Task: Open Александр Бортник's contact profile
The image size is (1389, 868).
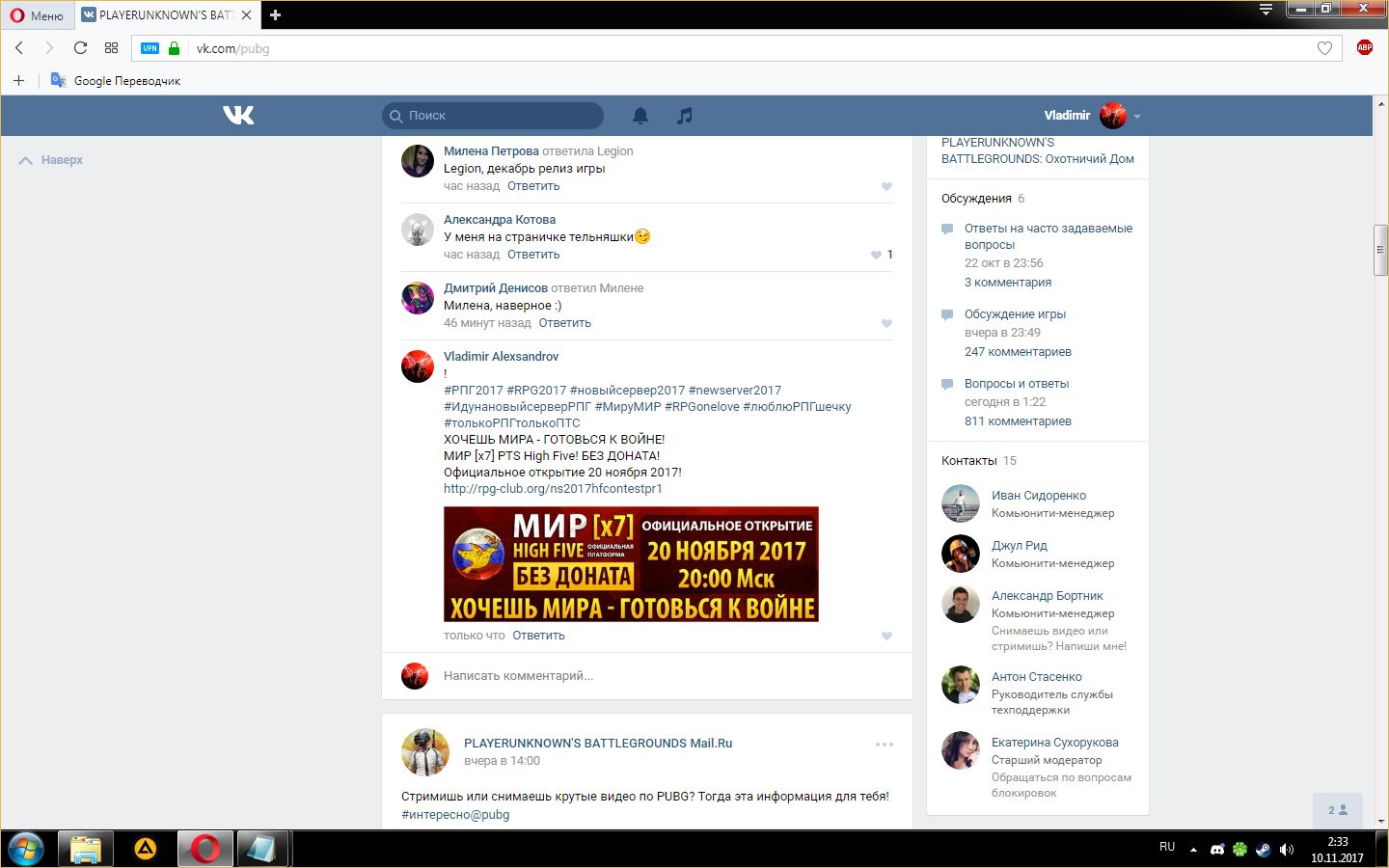Action: pyautogui.click(x=1048, y=596)
